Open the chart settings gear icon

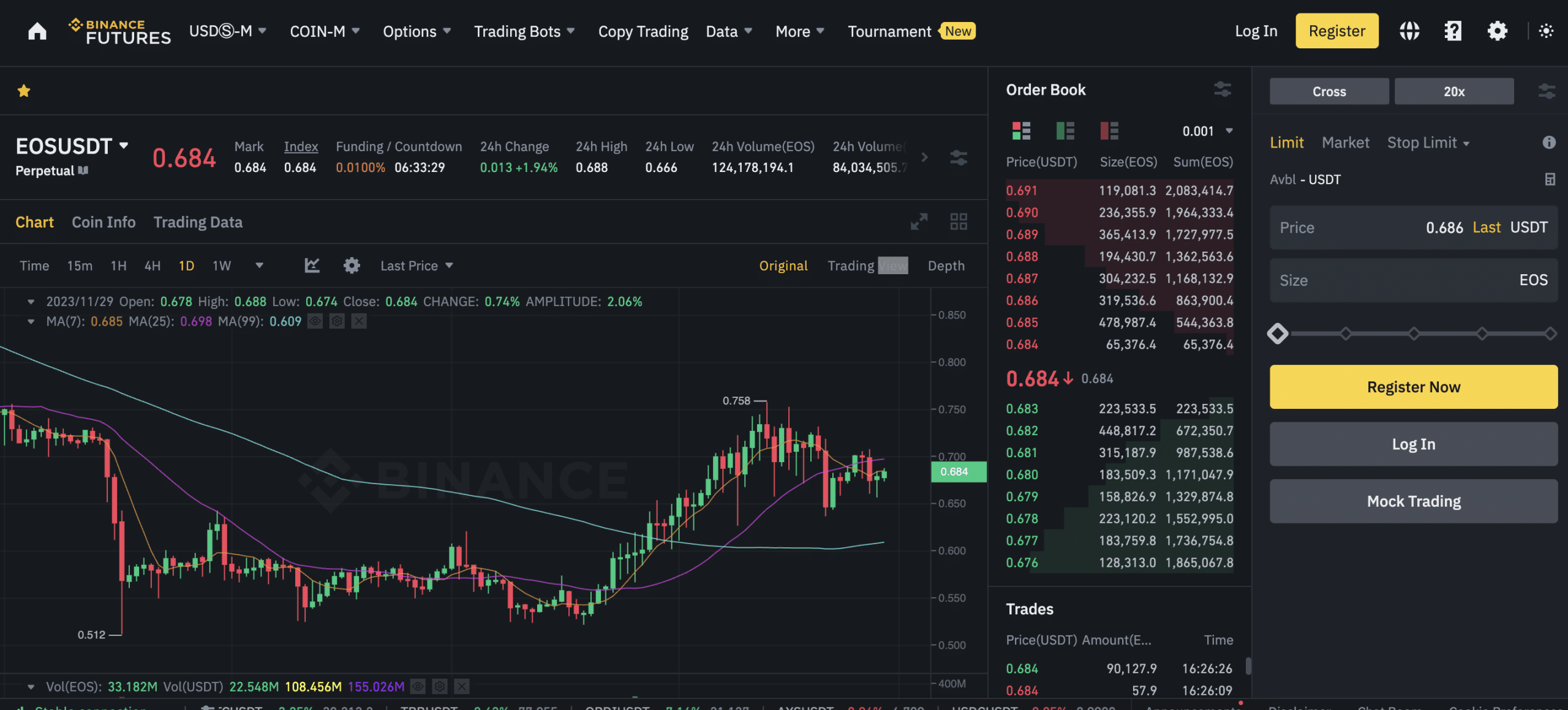coord(351,264)
